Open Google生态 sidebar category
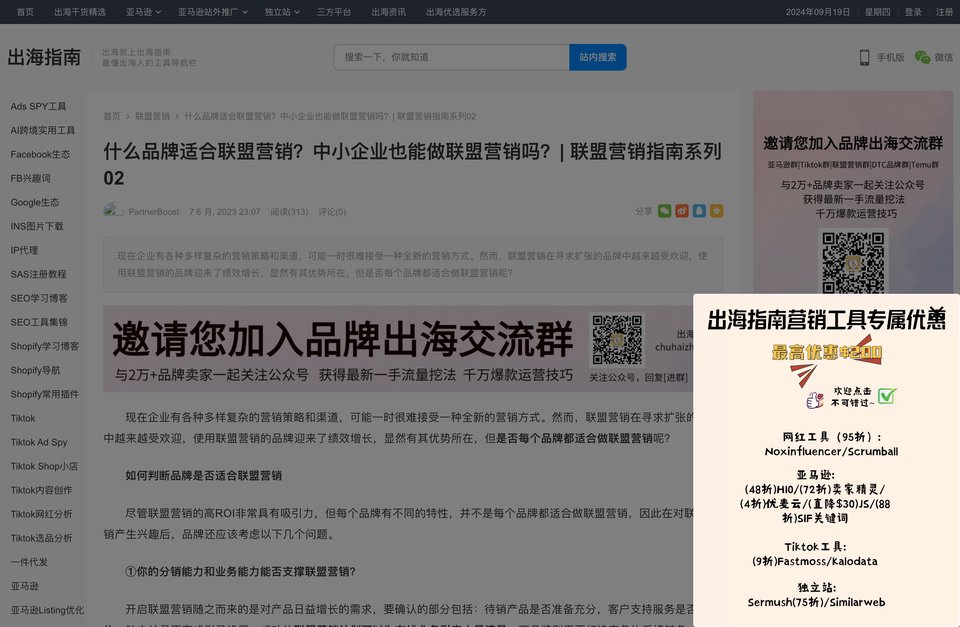This screenshot has width=960, height=627. click(34, 202)
